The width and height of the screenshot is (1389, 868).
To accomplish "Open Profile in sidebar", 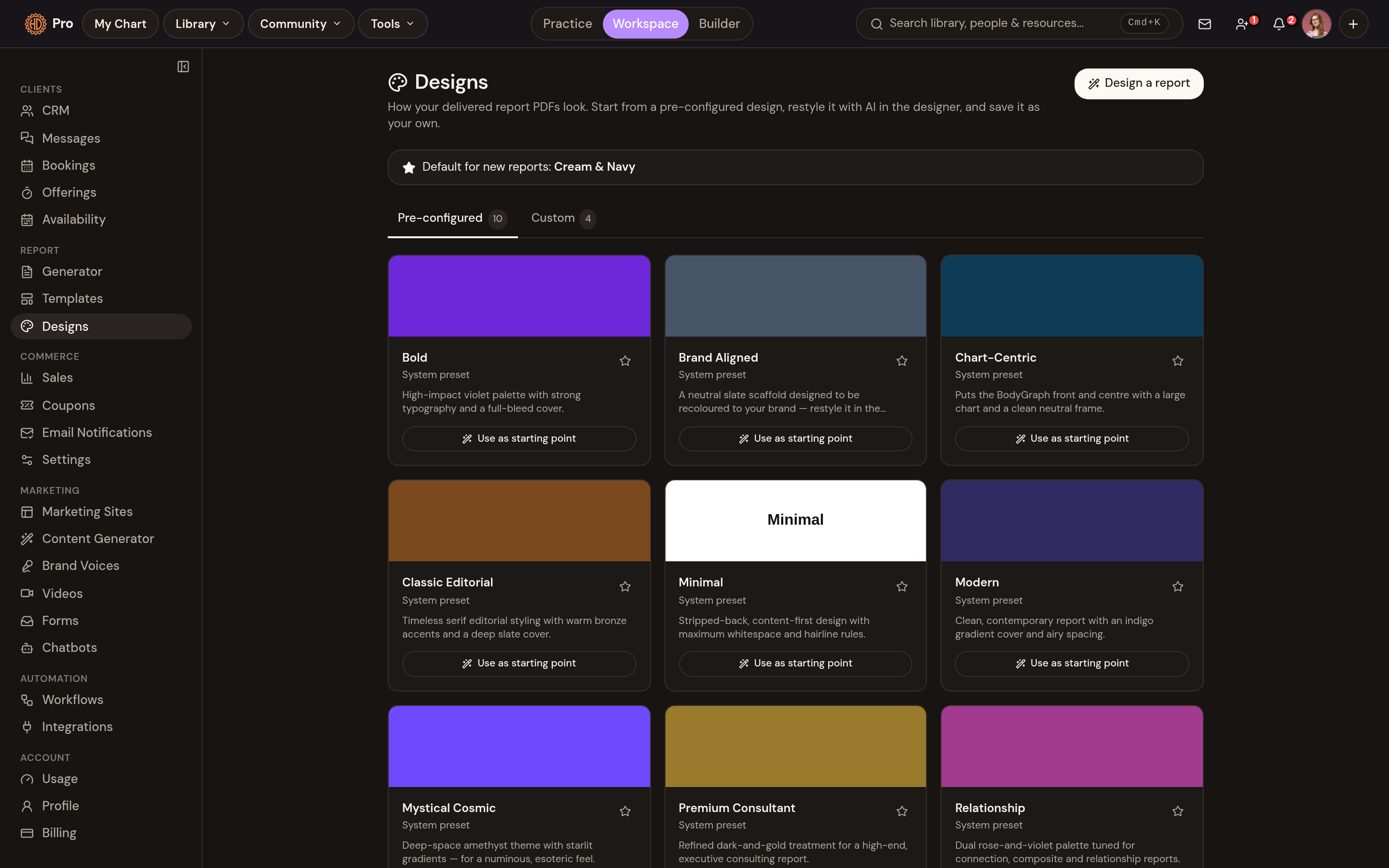I will pos(101,806).
